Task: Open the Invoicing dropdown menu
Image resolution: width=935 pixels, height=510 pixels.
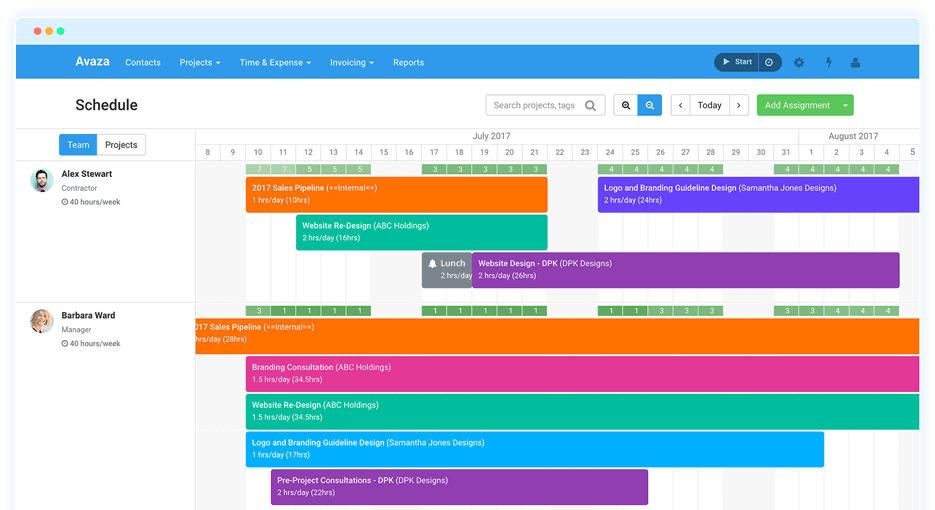Action: tap(352, 62)
